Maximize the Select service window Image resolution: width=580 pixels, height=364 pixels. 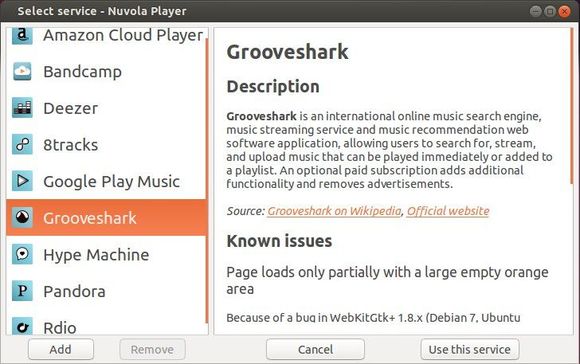(550, 11)
